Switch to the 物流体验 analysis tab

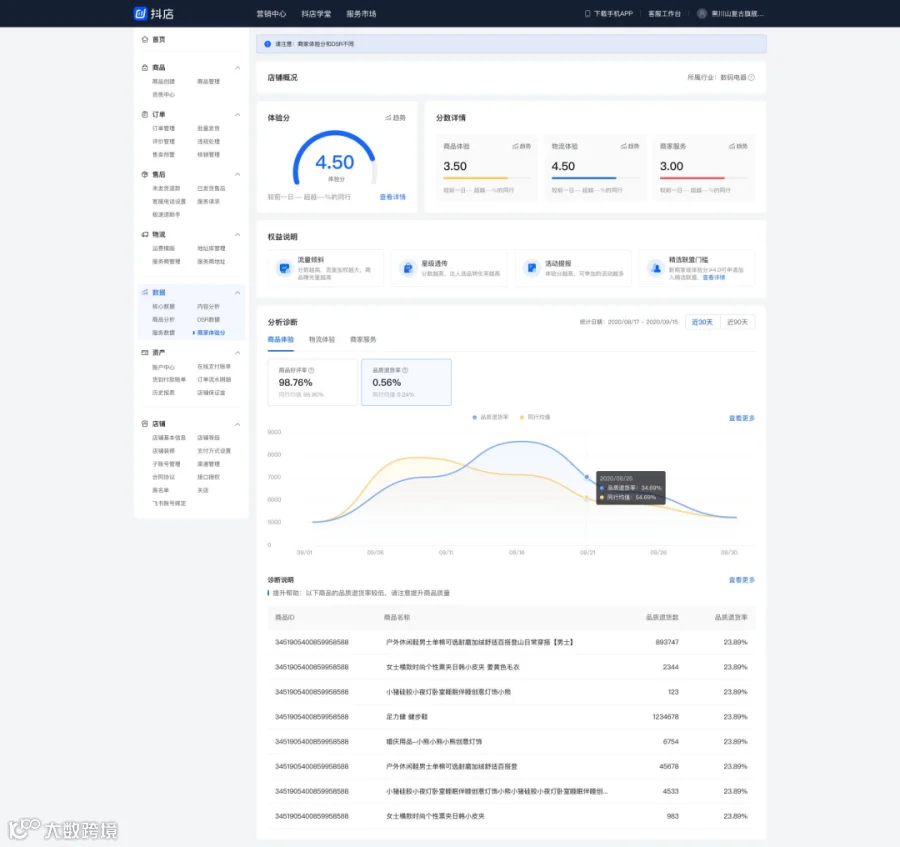pyautogui.click(x=321, y=340)
